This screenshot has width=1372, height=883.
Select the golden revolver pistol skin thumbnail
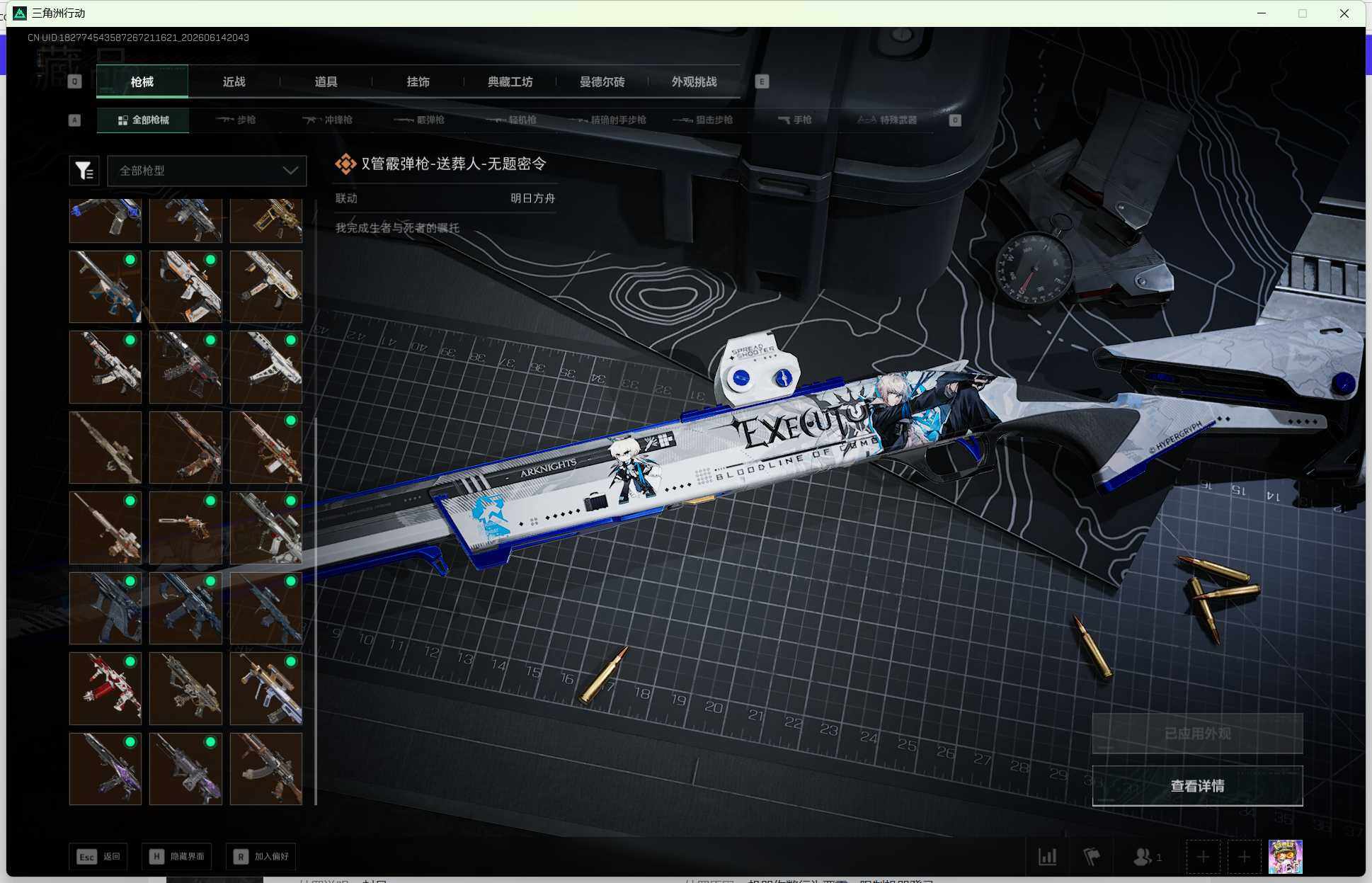pyautogui.click(x=185, y=528)
